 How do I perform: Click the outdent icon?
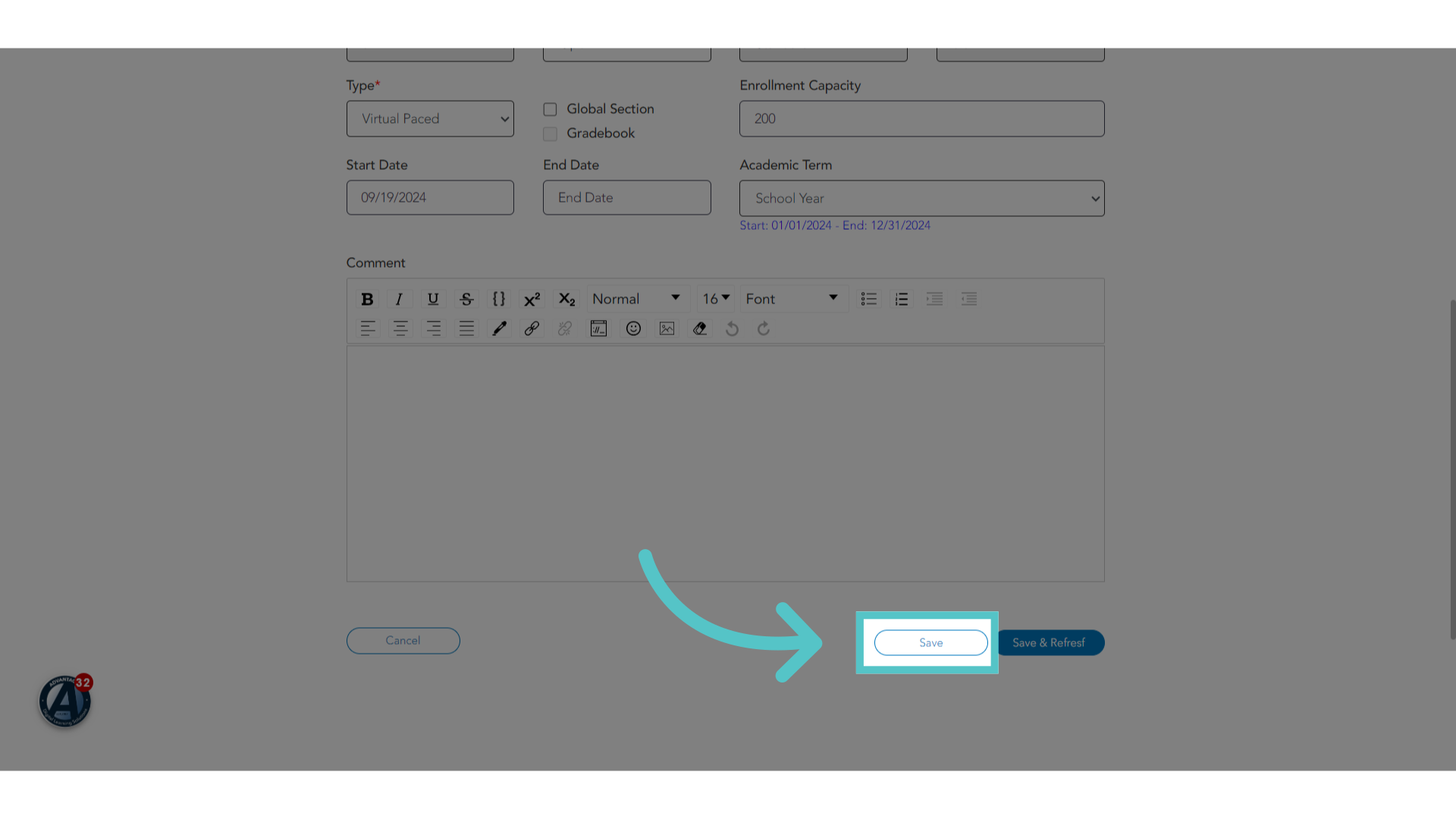click(969, 299)
